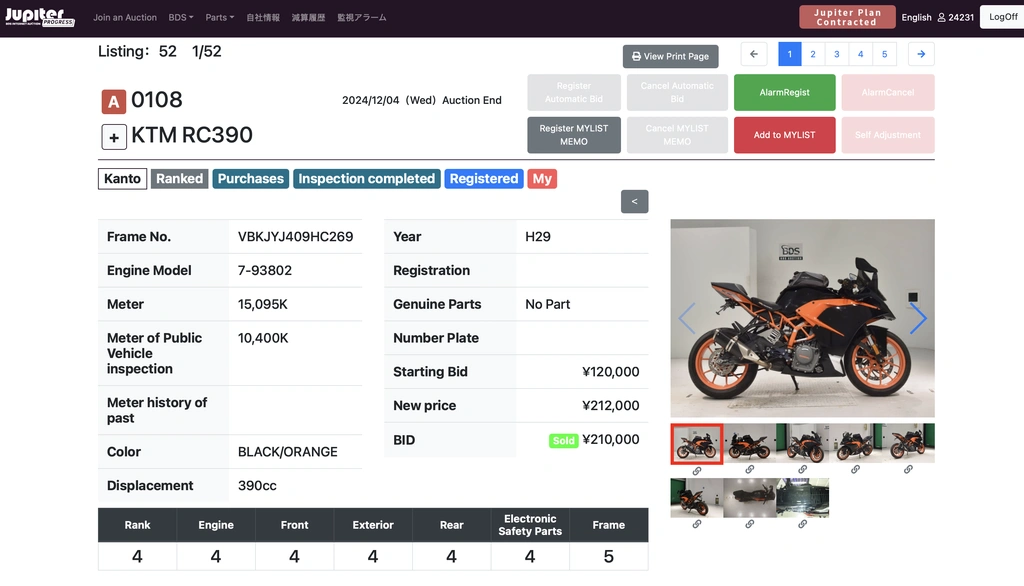
Task: Click the main KTM RC390 photo
Action: click(803, 318)
